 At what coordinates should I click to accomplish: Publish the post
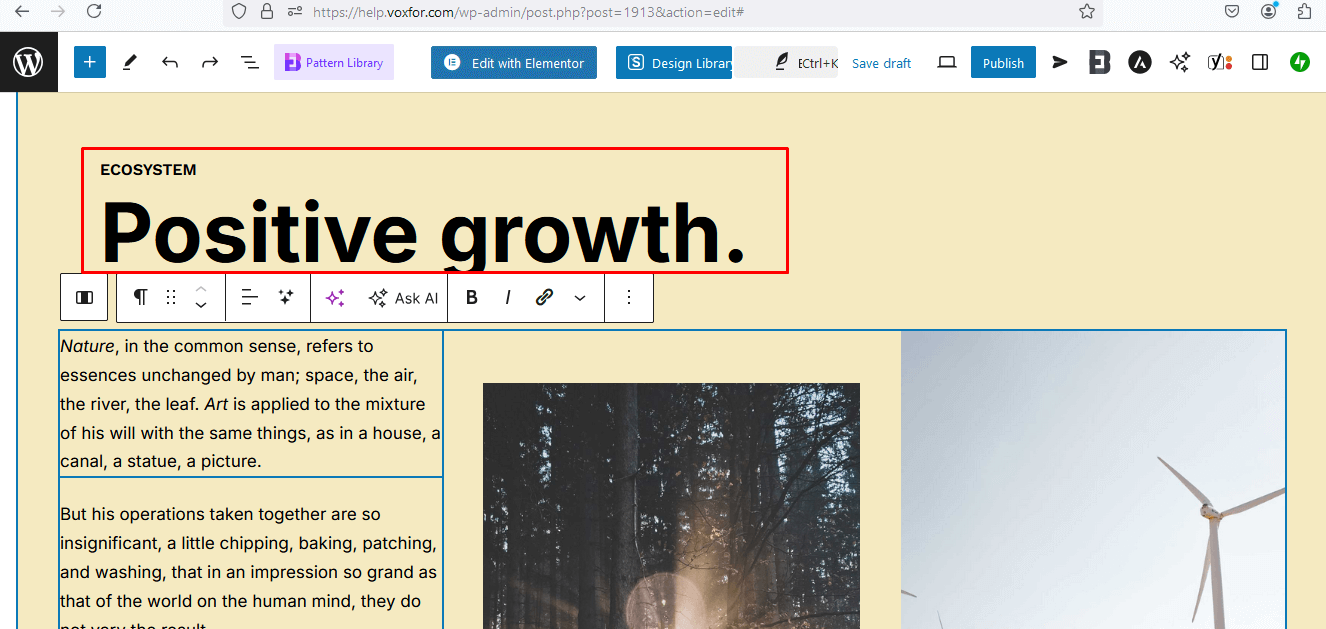1003,61
